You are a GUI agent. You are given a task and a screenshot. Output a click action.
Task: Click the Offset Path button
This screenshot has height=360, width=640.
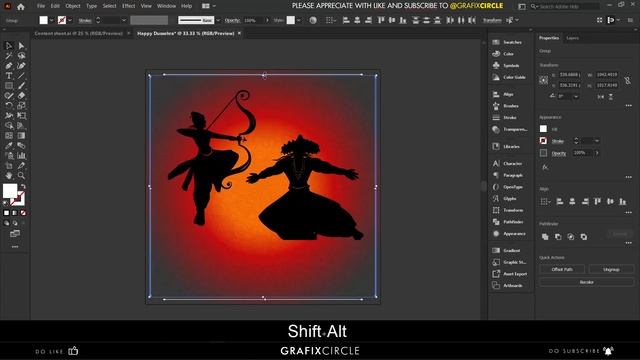(562, 269)
